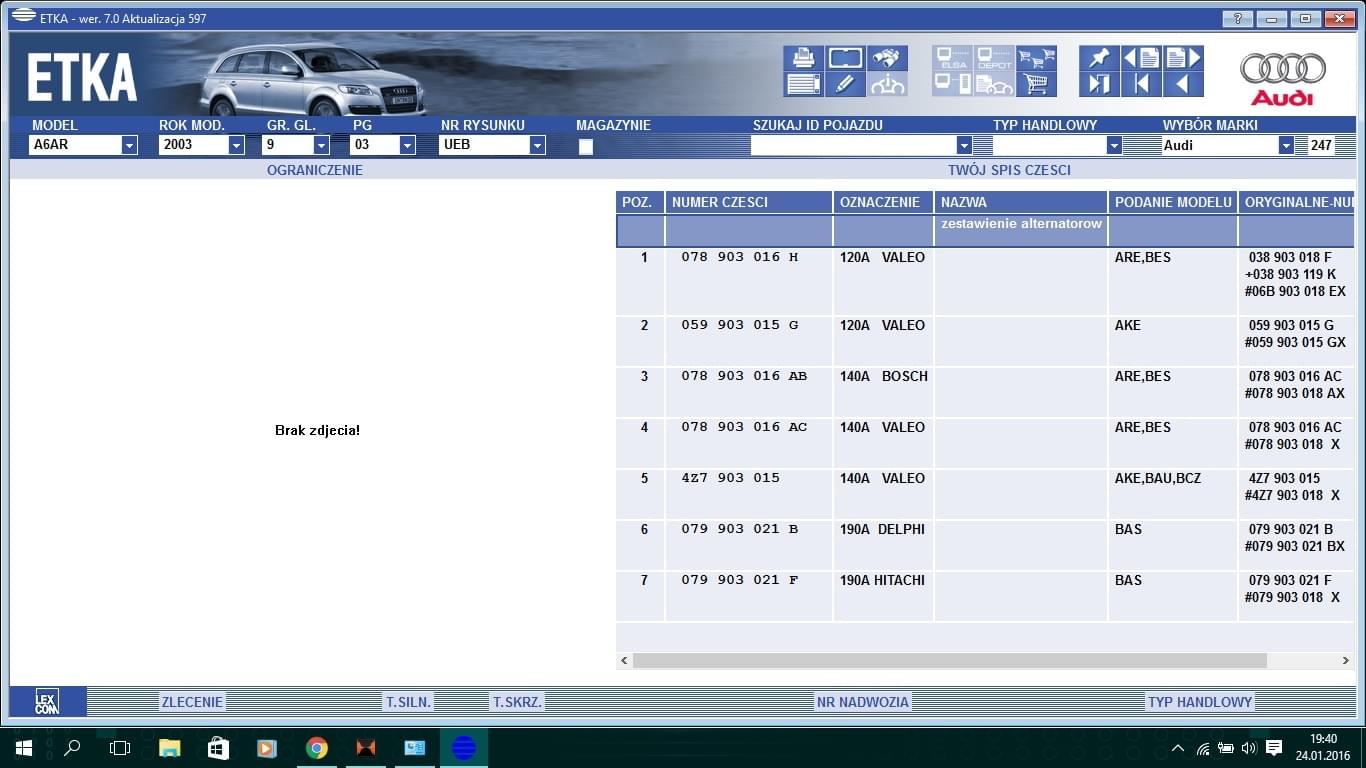Click TYP HANDLOWY button in bottom bar
This screenshot has width=1366, height=768.
point(1200,702)
